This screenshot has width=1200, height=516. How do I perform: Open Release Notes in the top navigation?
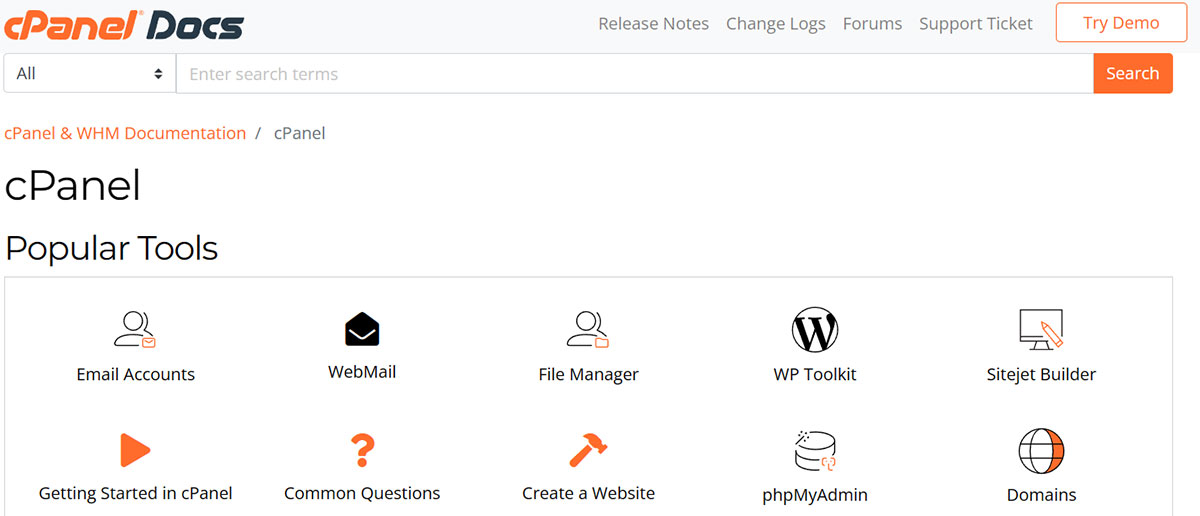653,24
